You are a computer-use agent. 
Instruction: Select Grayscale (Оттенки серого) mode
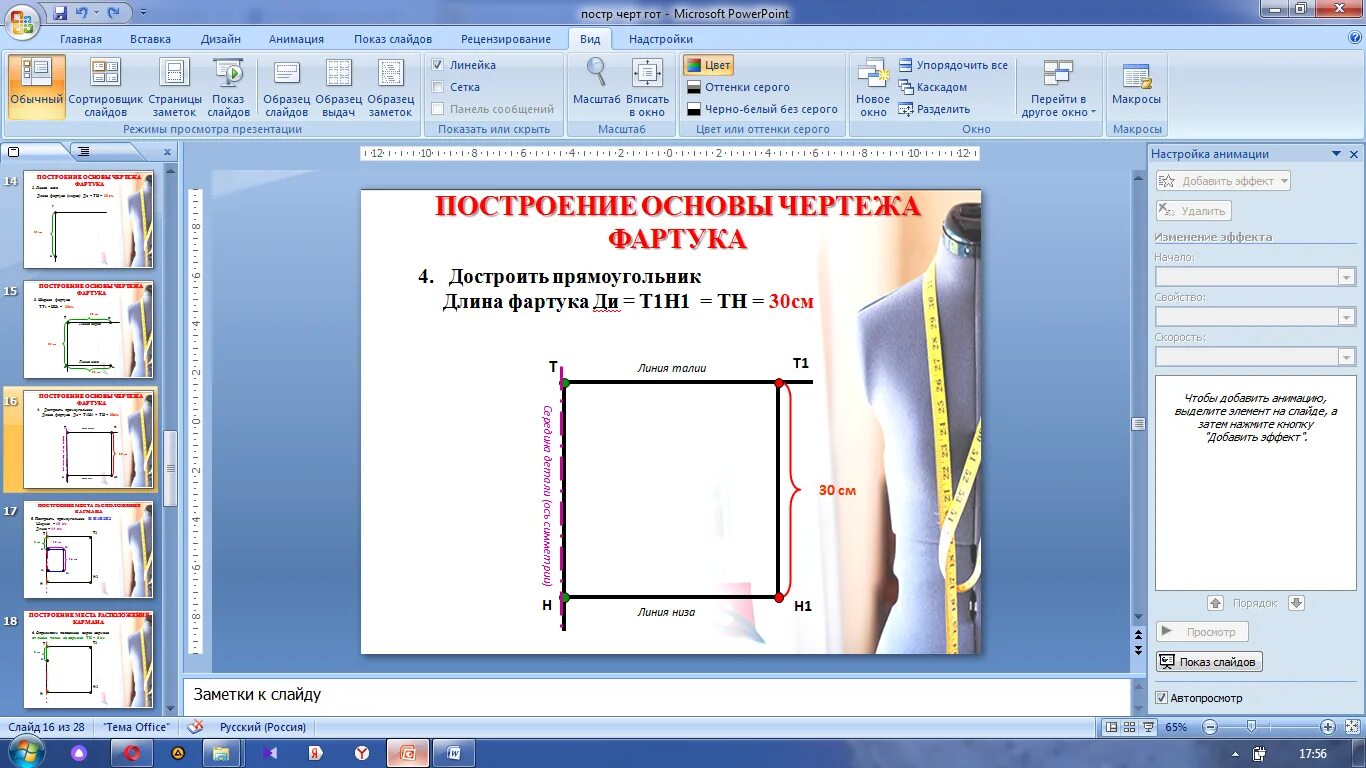(738, 87)
